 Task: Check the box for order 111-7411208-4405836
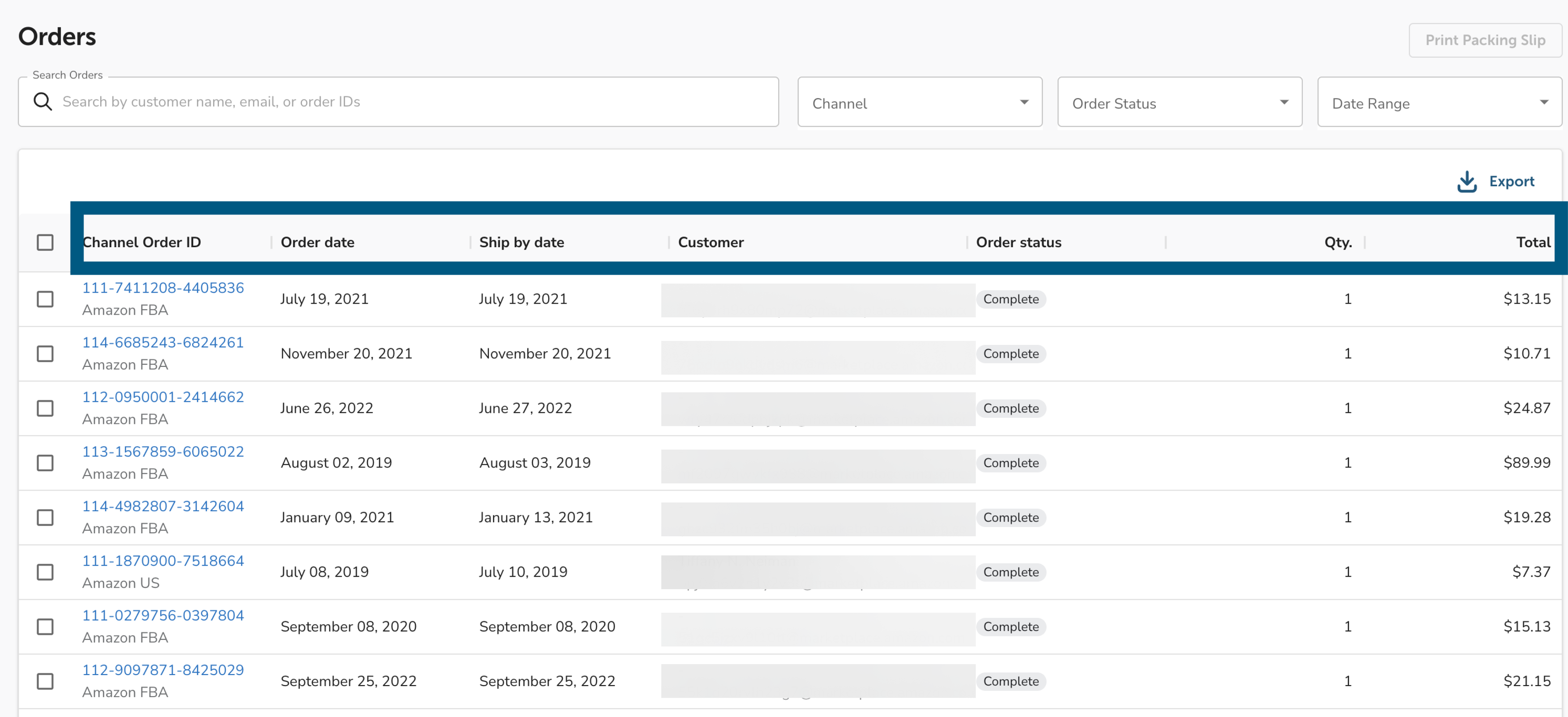click(45, 299)
